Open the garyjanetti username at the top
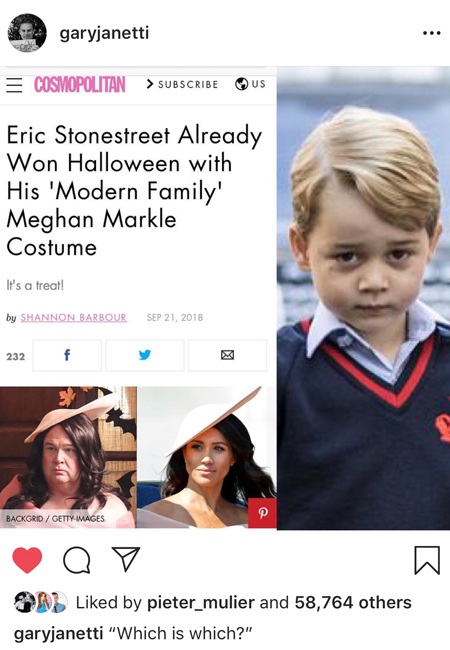The width and height of the screenshot is (450, 650). coord(104,33)
